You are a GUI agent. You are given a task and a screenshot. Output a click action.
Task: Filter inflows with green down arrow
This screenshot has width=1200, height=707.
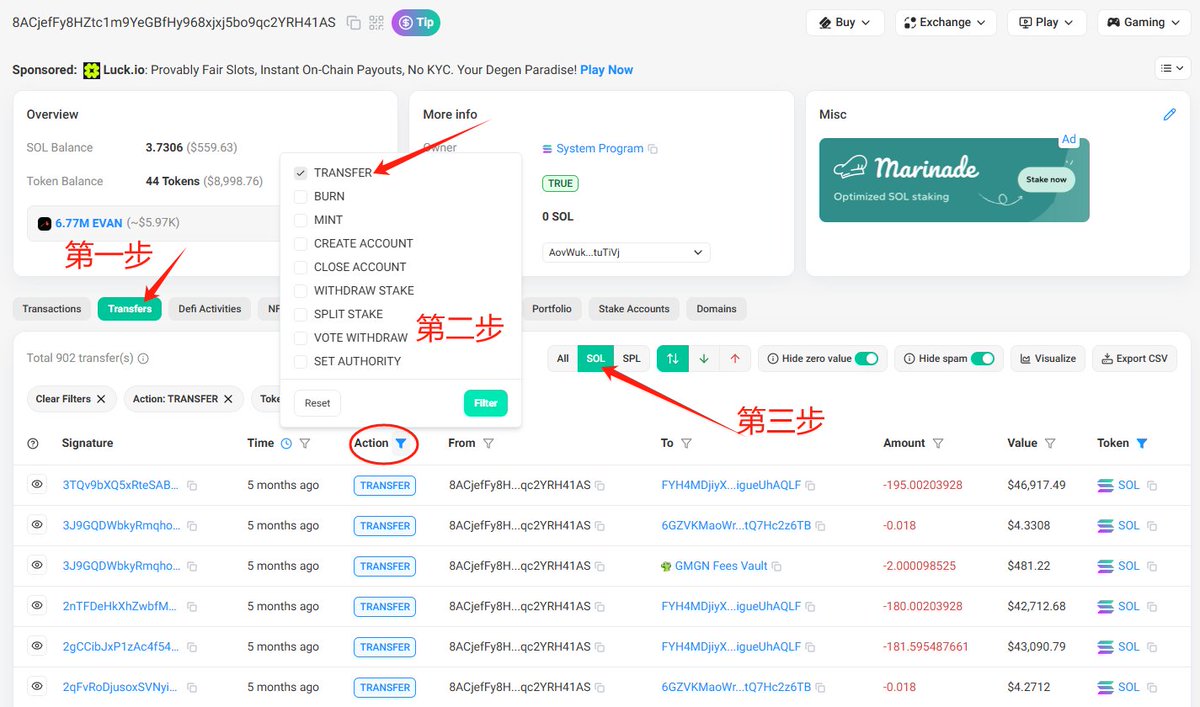pos(704,358)
